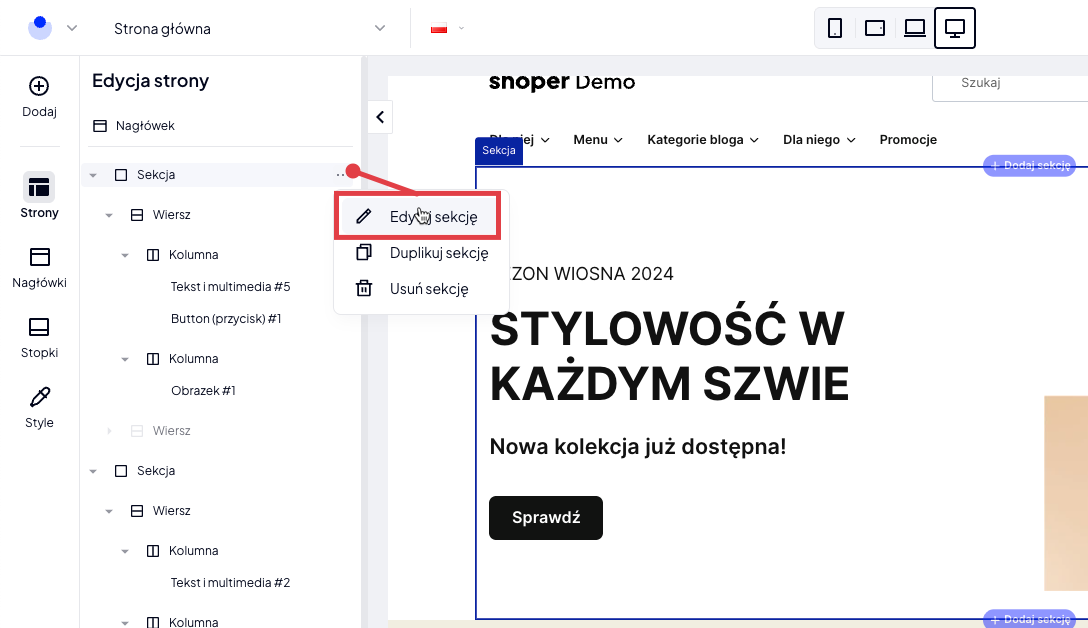
Task: Collapse the first Wiersz tree row
Action: 109,215
